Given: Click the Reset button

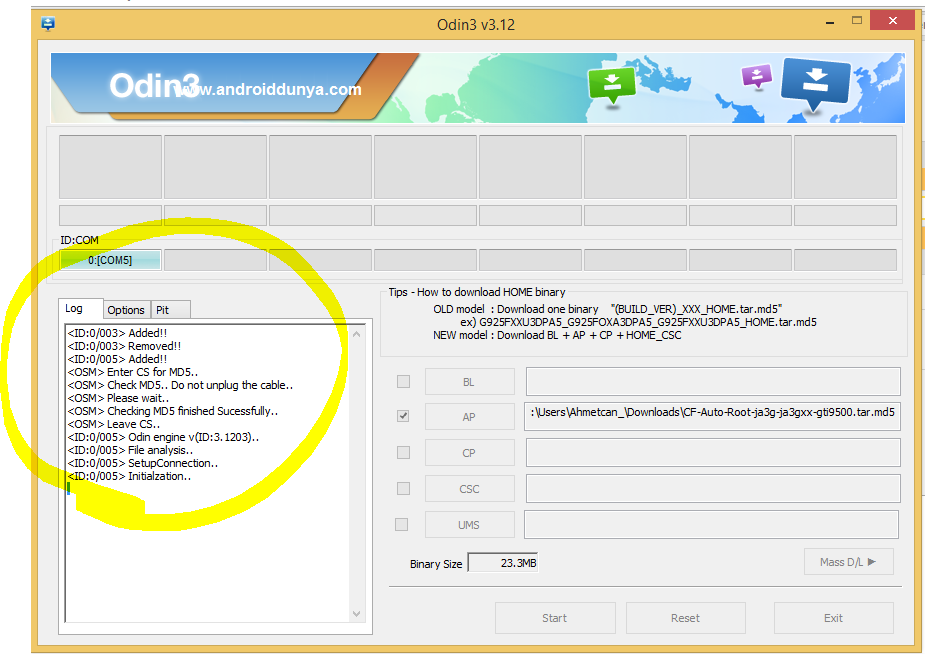Looking at the screenshot, I should [x=685, y=618].
